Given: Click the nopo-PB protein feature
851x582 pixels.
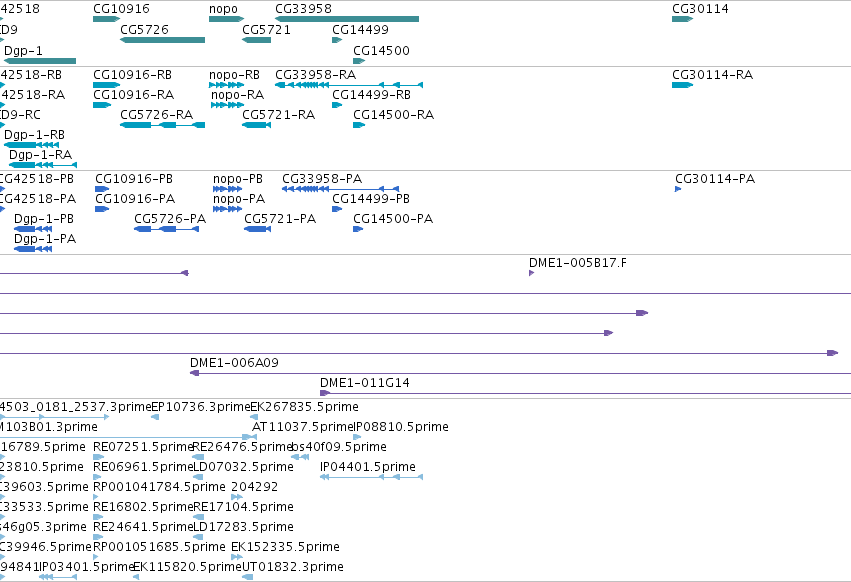Looking at the screenshot, I should click(227, 189).
